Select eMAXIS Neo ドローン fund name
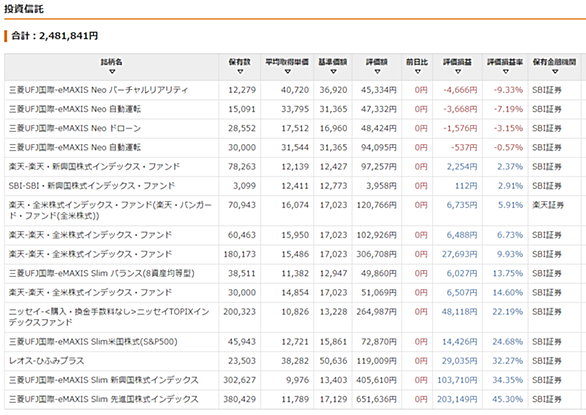The width and height of the screenshot is (586, 415). pos(75,128)
